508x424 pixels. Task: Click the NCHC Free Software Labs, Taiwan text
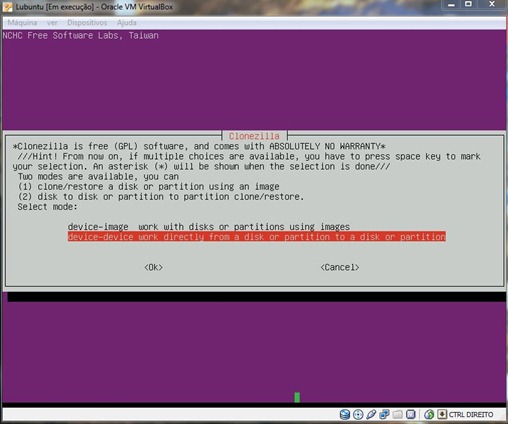(x=80, y=35)
